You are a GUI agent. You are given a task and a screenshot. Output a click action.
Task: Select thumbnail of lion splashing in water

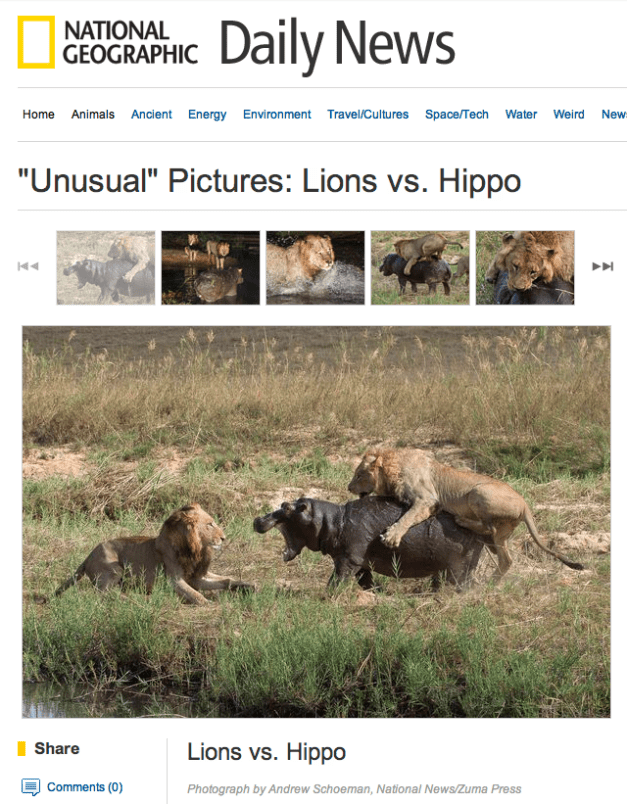pos(315,268)
